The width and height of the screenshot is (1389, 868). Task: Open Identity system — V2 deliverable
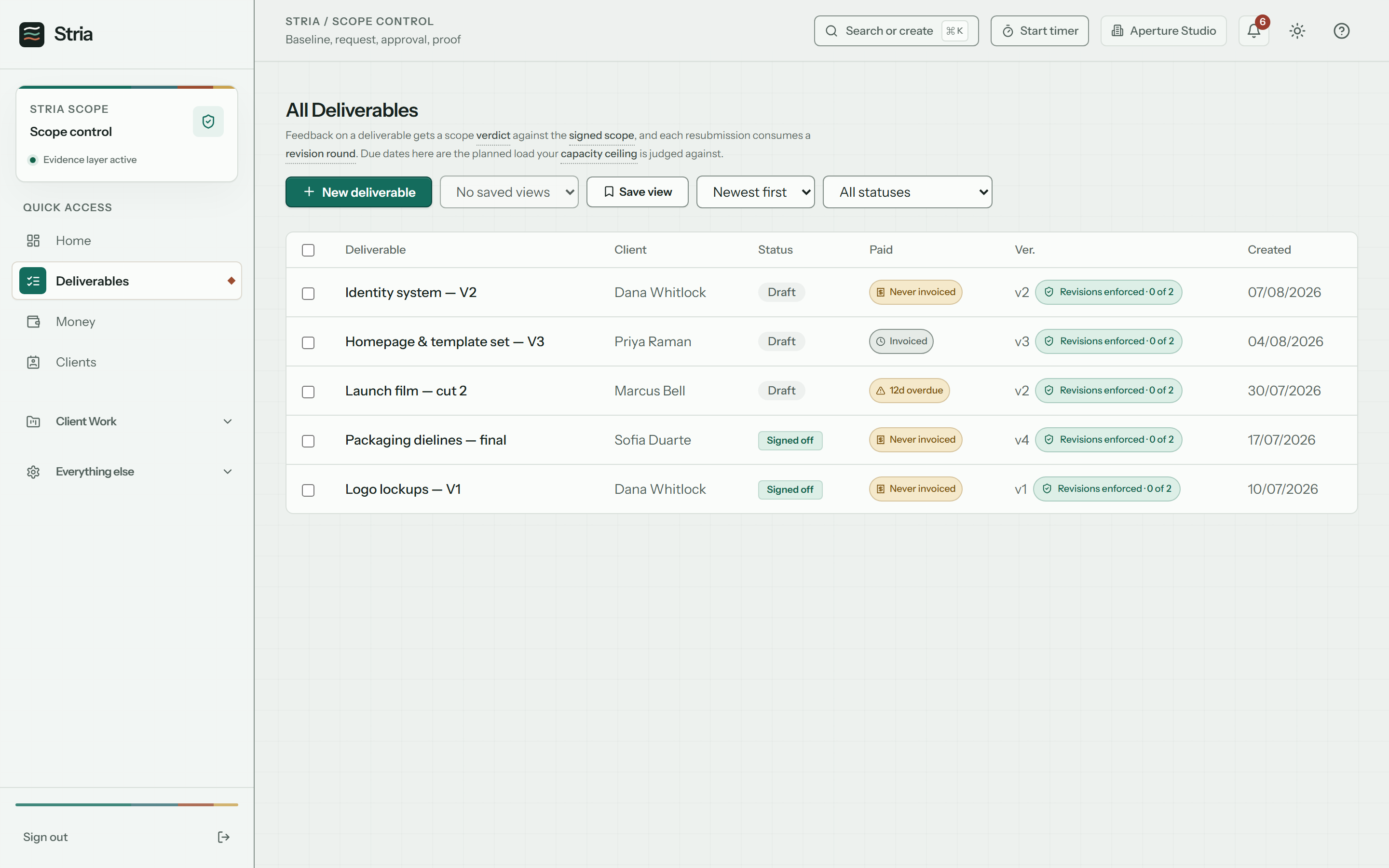(411, 293)
